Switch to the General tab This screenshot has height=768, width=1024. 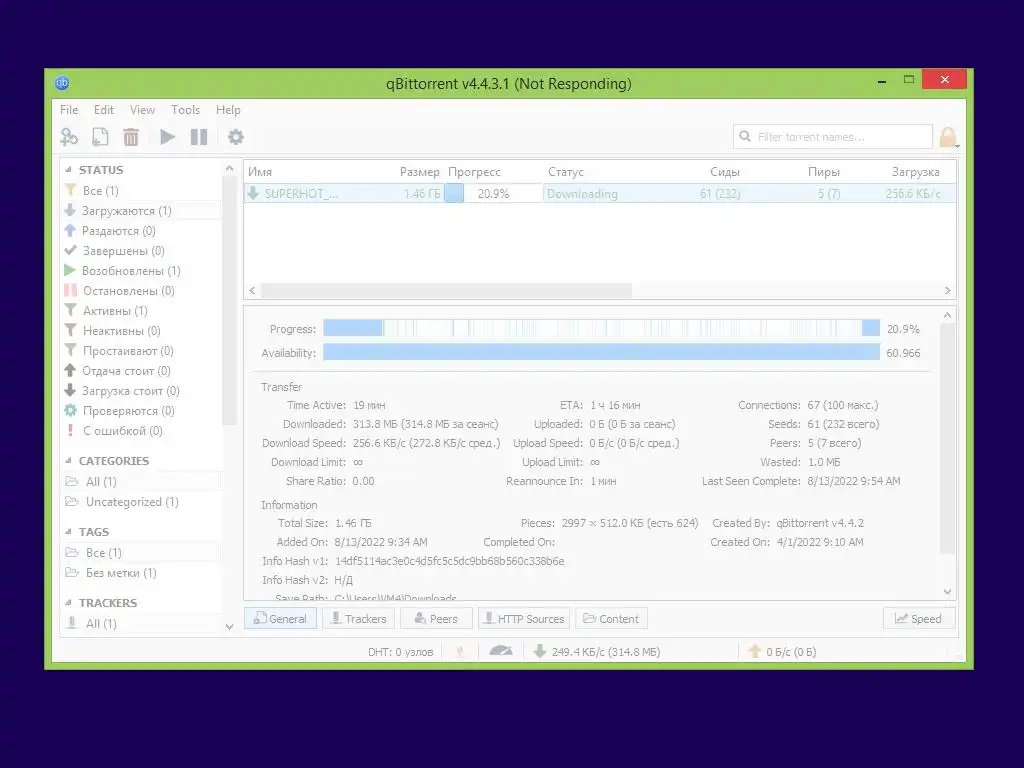coord(280,618)
